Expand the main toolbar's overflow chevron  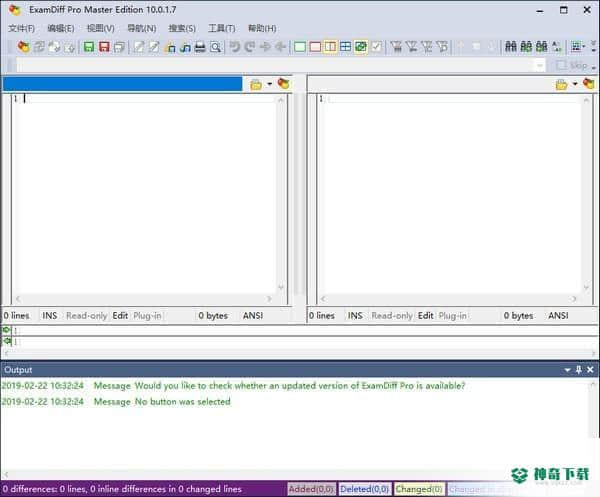[593, 47]
